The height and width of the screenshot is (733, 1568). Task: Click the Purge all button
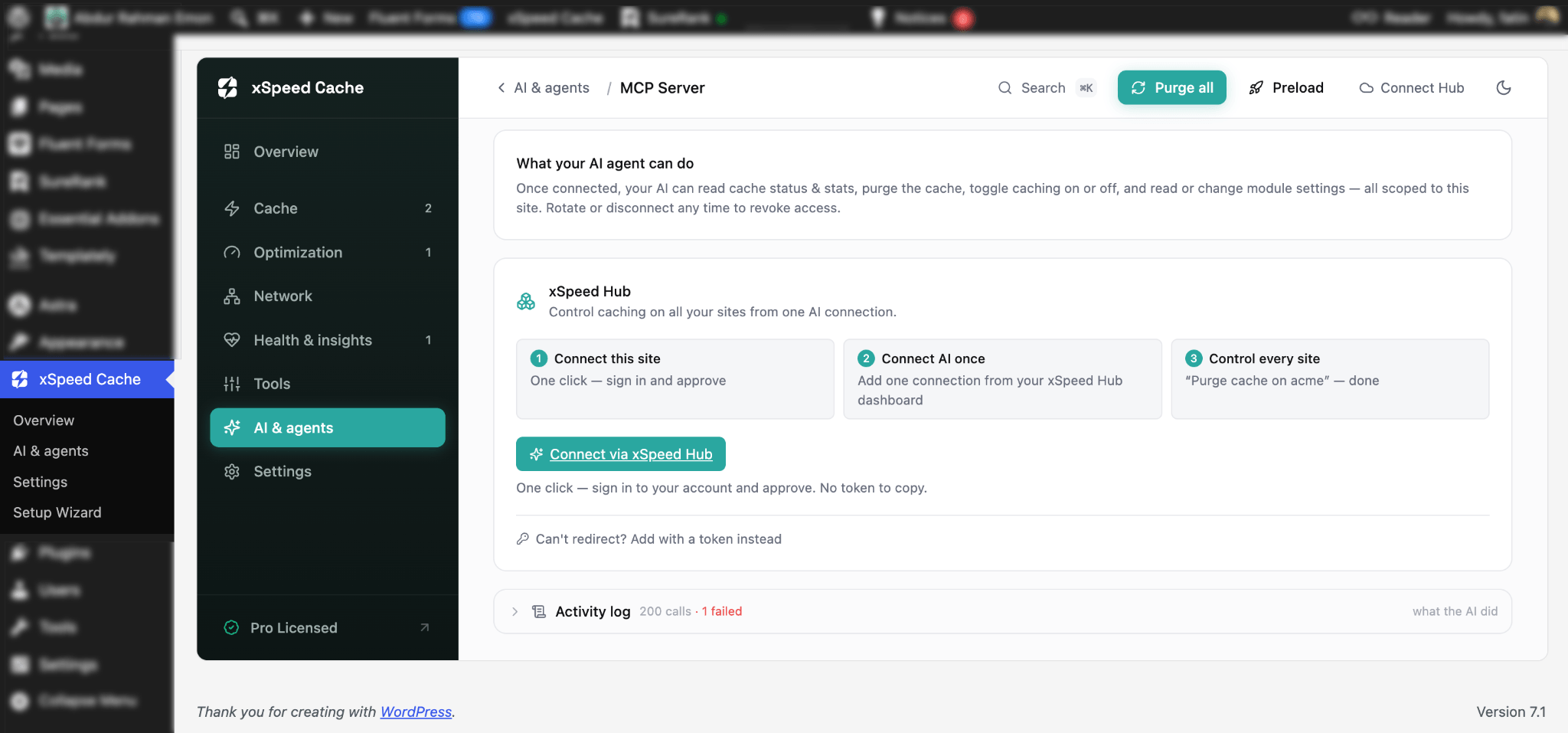pos(1172,87)
